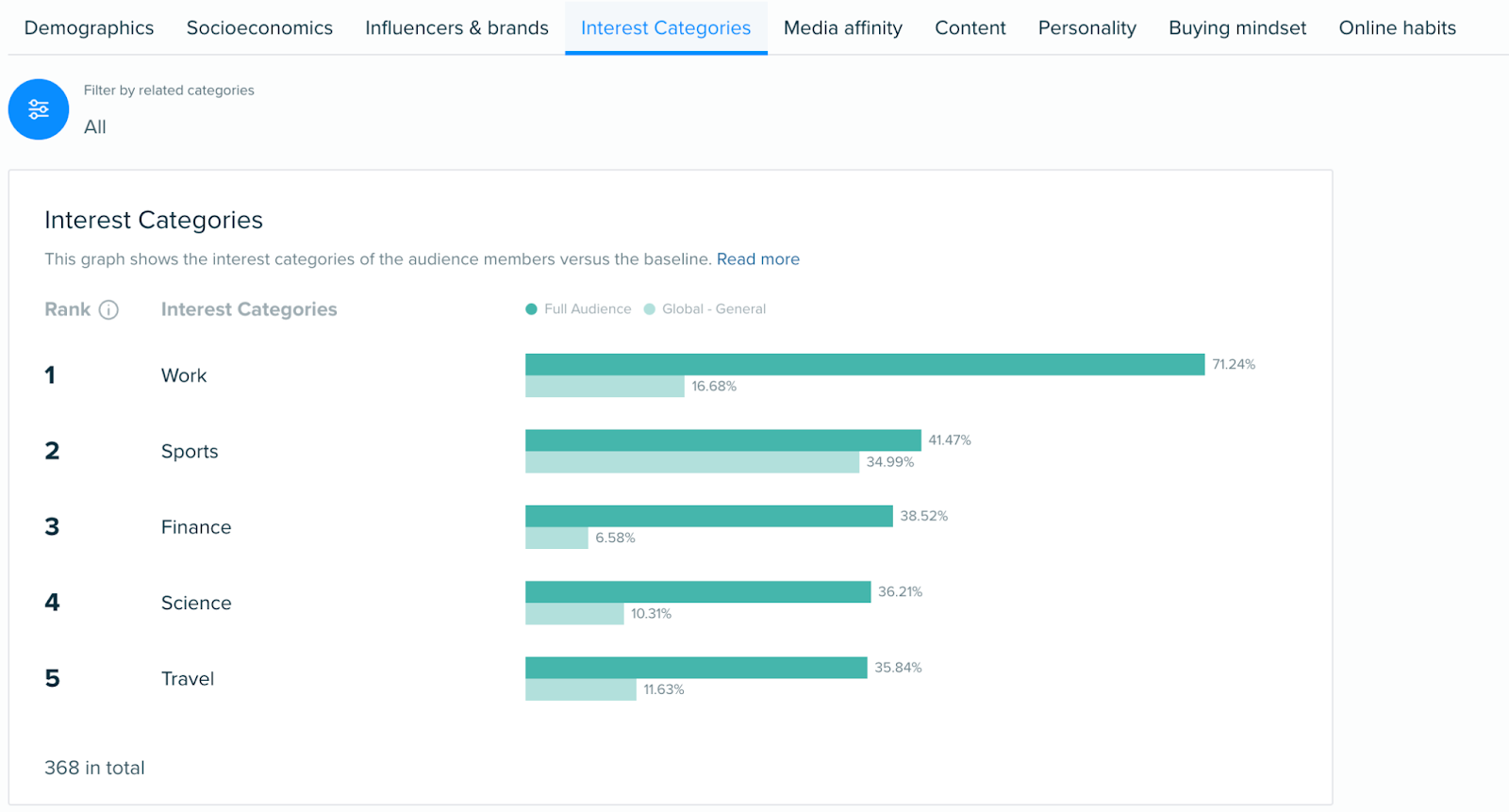Toggle Global - General legend dot

[650, 309]
